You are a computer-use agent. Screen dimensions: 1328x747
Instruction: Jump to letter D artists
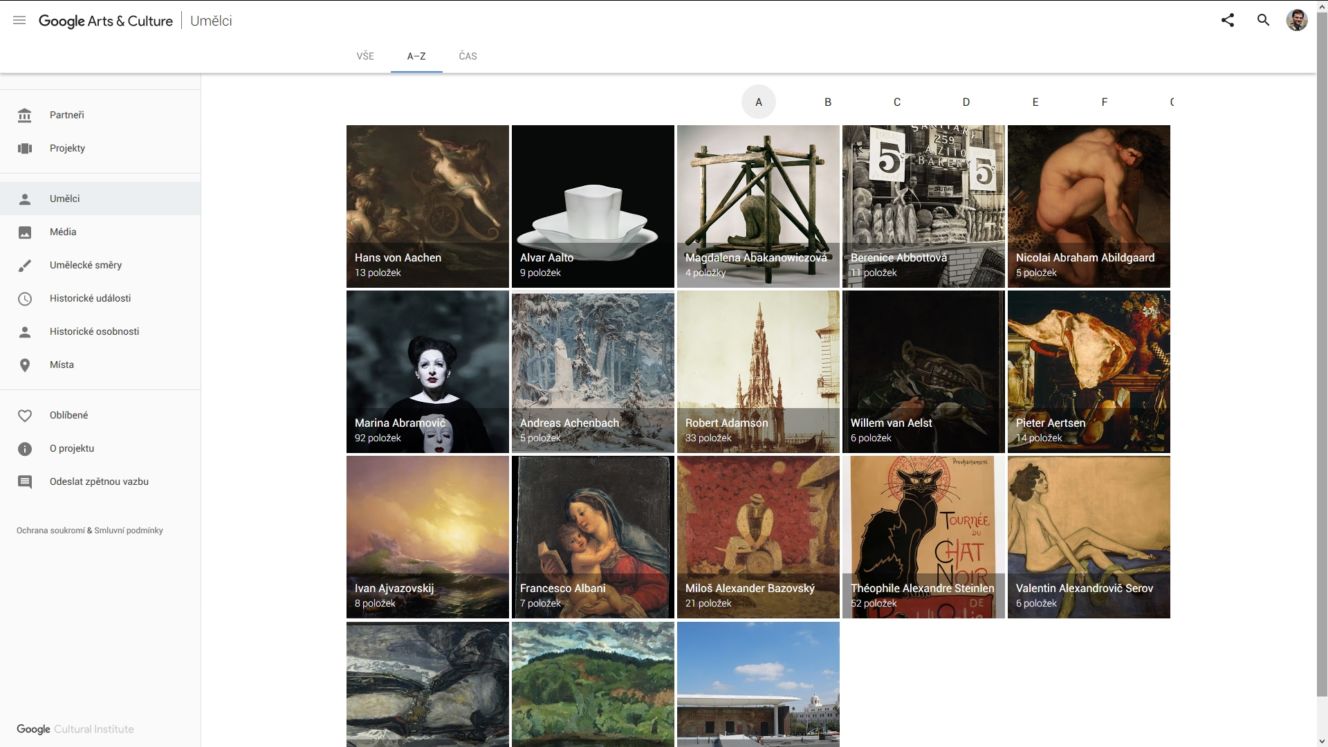point(966,102)
